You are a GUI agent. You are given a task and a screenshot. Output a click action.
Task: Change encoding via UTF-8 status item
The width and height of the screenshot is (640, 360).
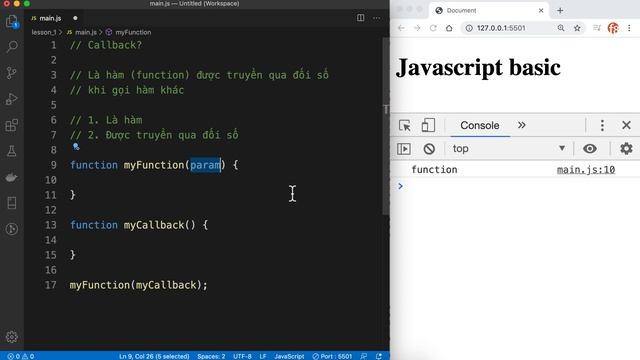pos(242,356)
